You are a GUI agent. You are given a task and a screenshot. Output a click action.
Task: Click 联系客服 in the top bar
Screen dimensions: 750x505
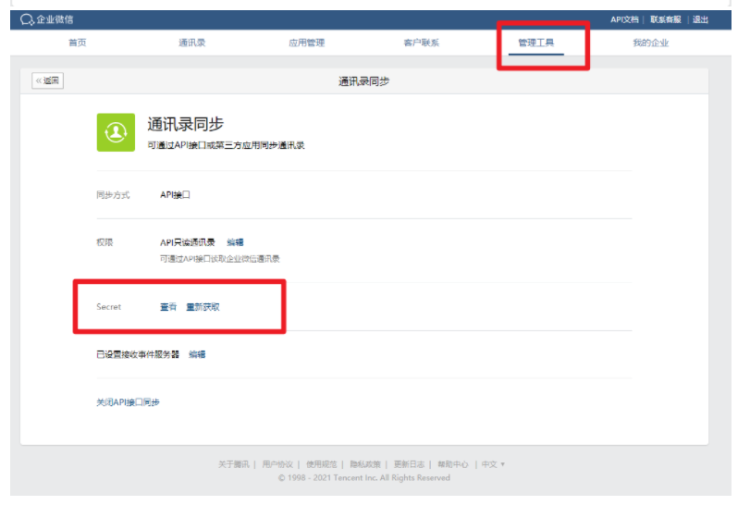tap(665, 20)
